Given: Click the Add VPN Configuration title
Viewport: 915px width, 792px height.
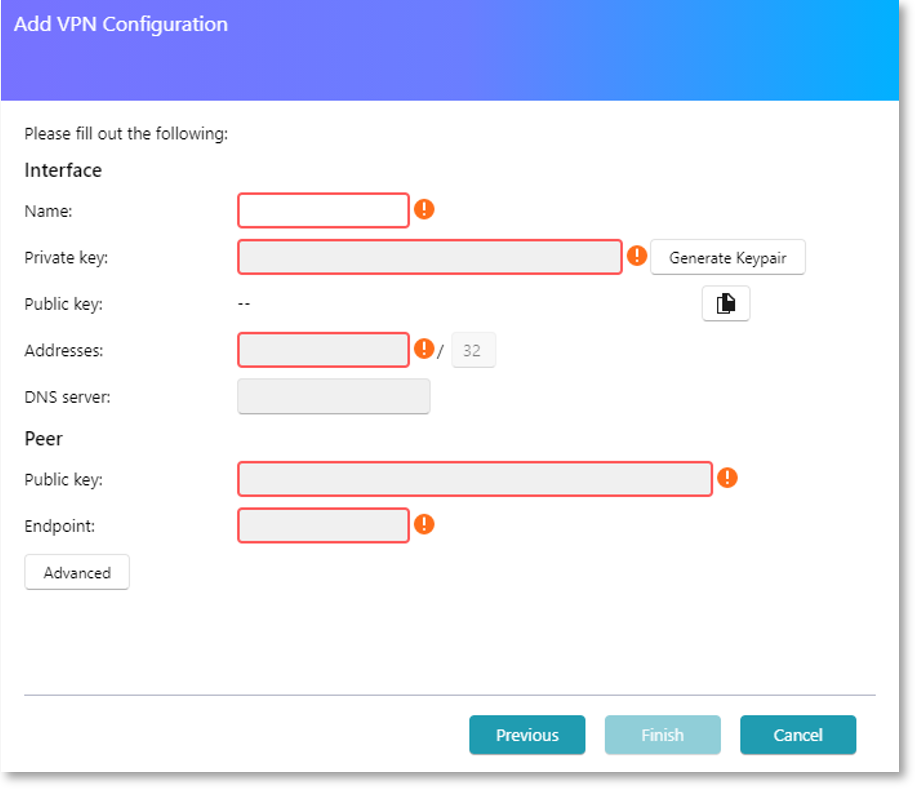Looking at the screenshot, I should (x=121, y=25).
